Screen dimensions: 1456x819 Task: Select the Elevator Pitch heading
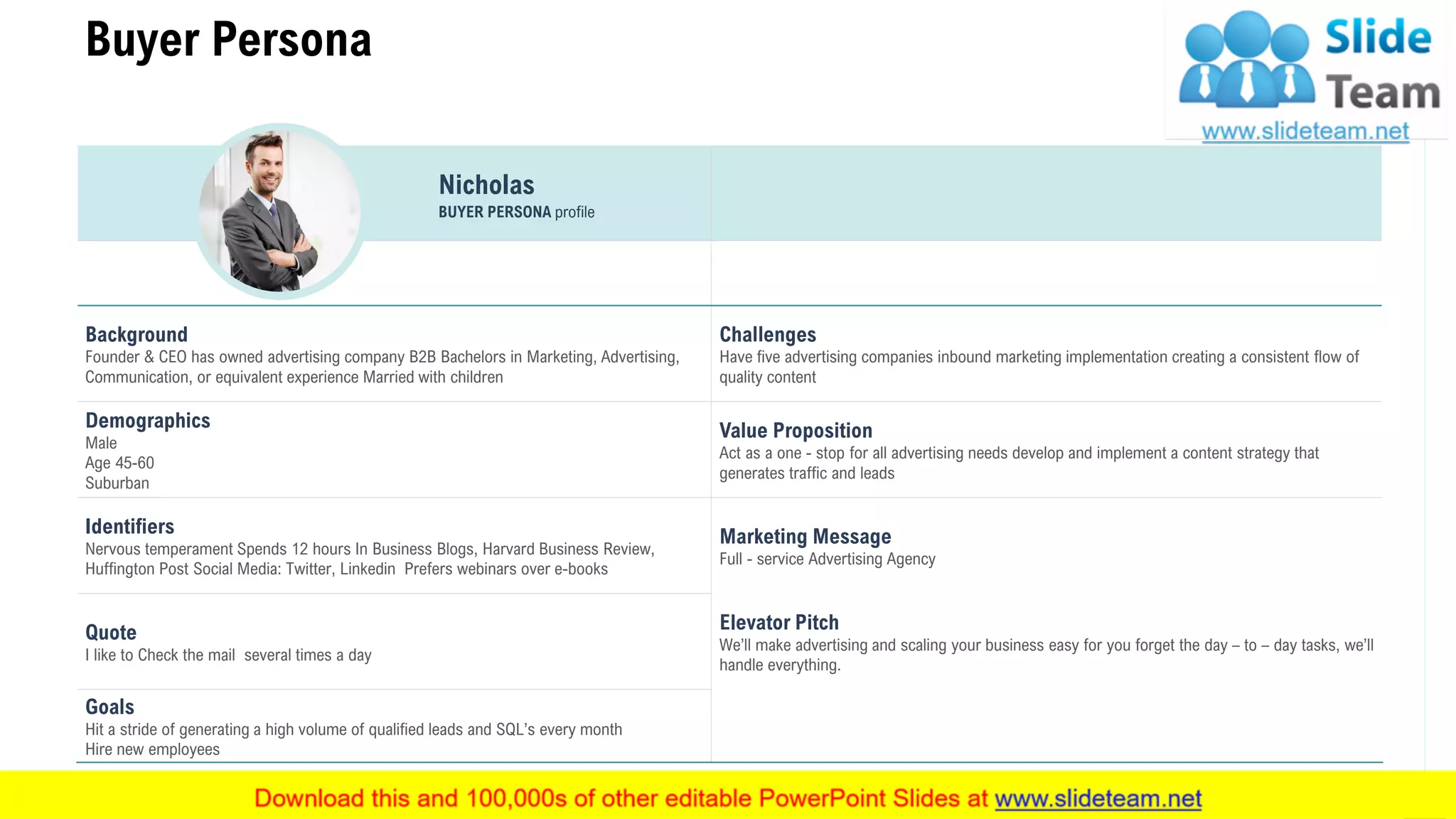[778, 622]
